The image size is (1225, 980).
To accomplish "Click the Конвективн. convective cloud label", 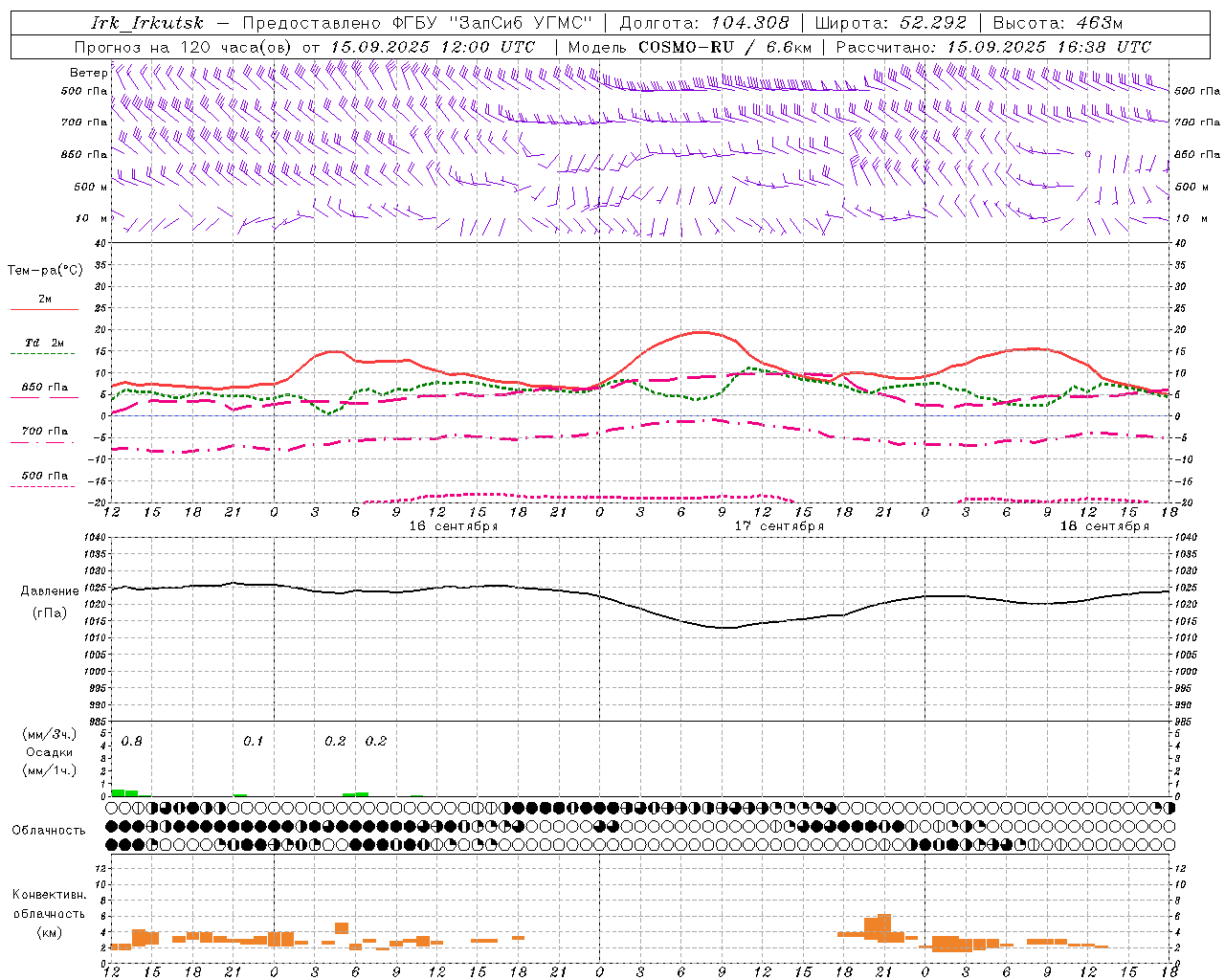I will 49,895.
